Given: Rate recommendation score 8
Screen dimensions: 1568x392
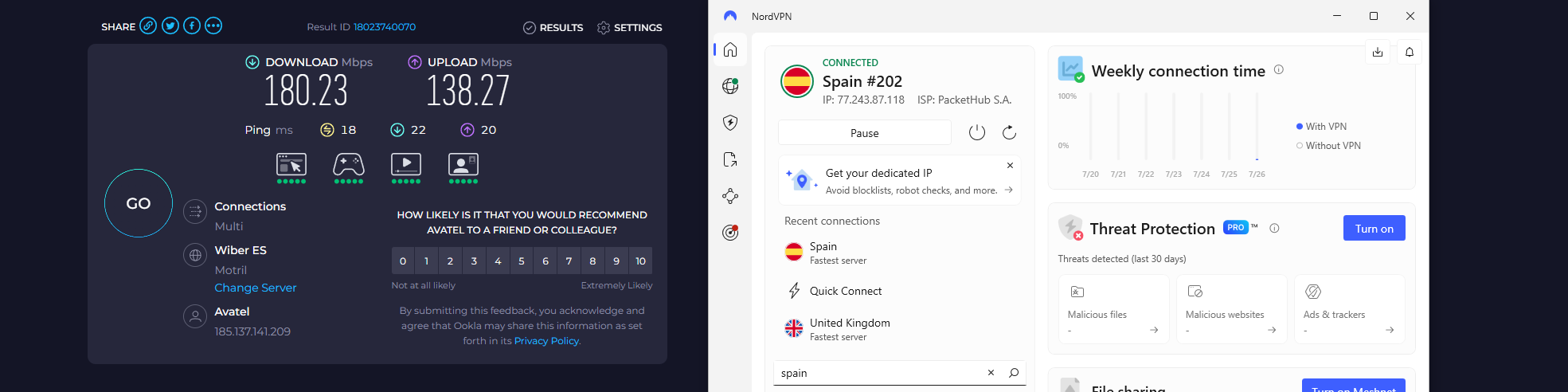Looking at the screenshot, I should (592, 261).
